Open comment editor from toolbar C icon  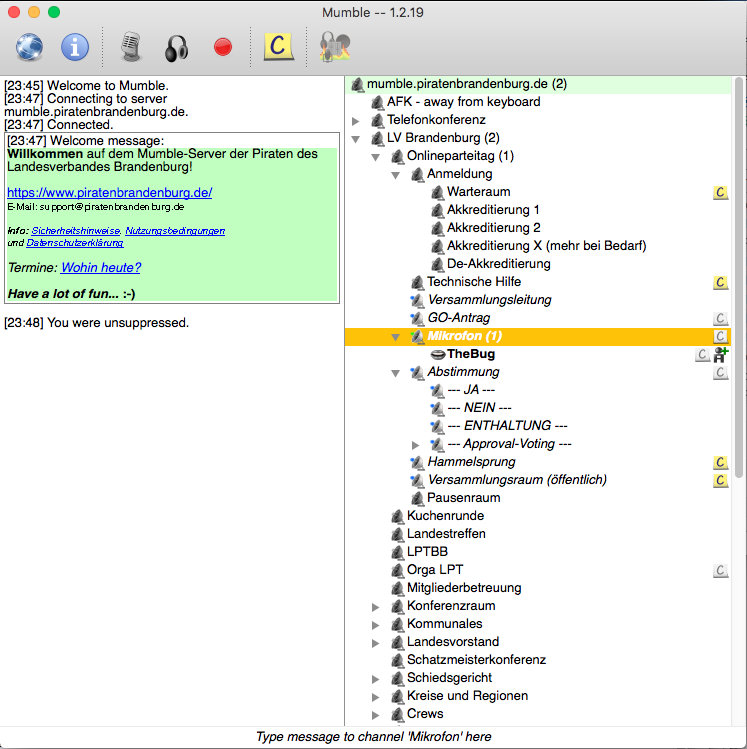coord(278,46)
